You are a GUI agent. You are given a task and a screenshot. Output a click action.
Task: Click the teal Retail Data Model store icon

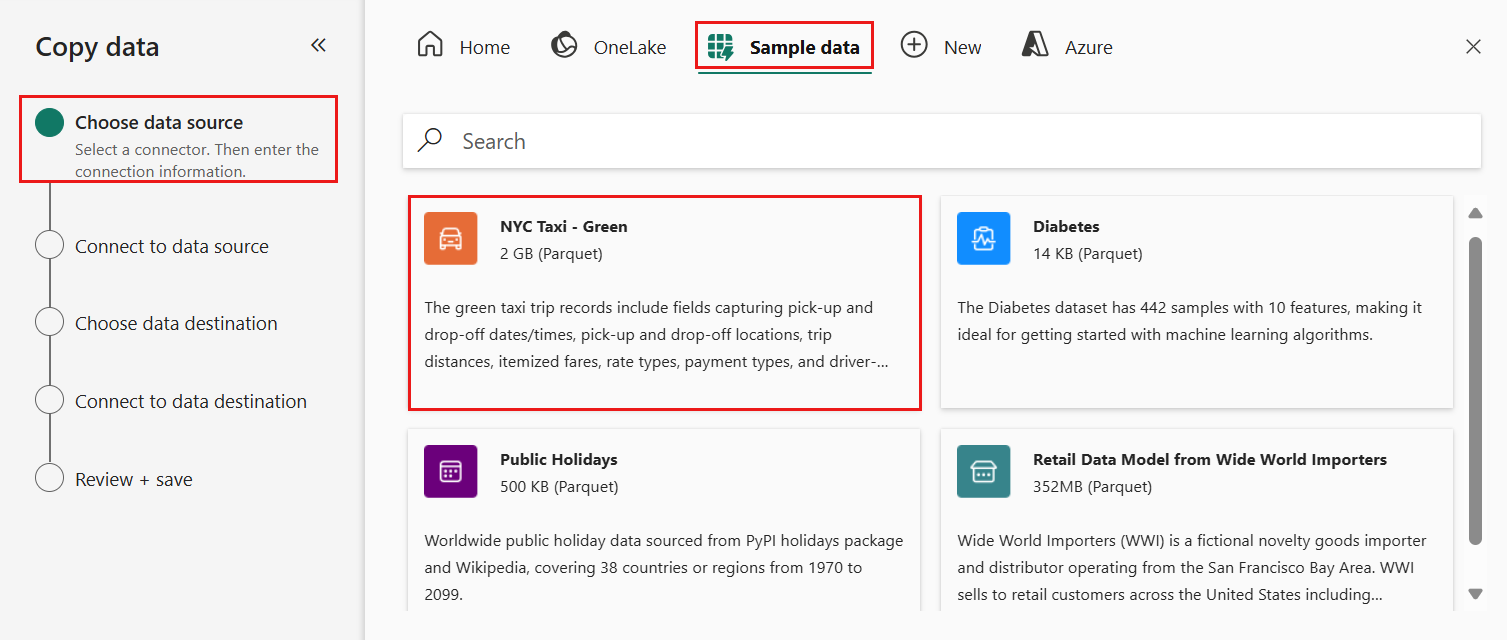click(983, 471)
